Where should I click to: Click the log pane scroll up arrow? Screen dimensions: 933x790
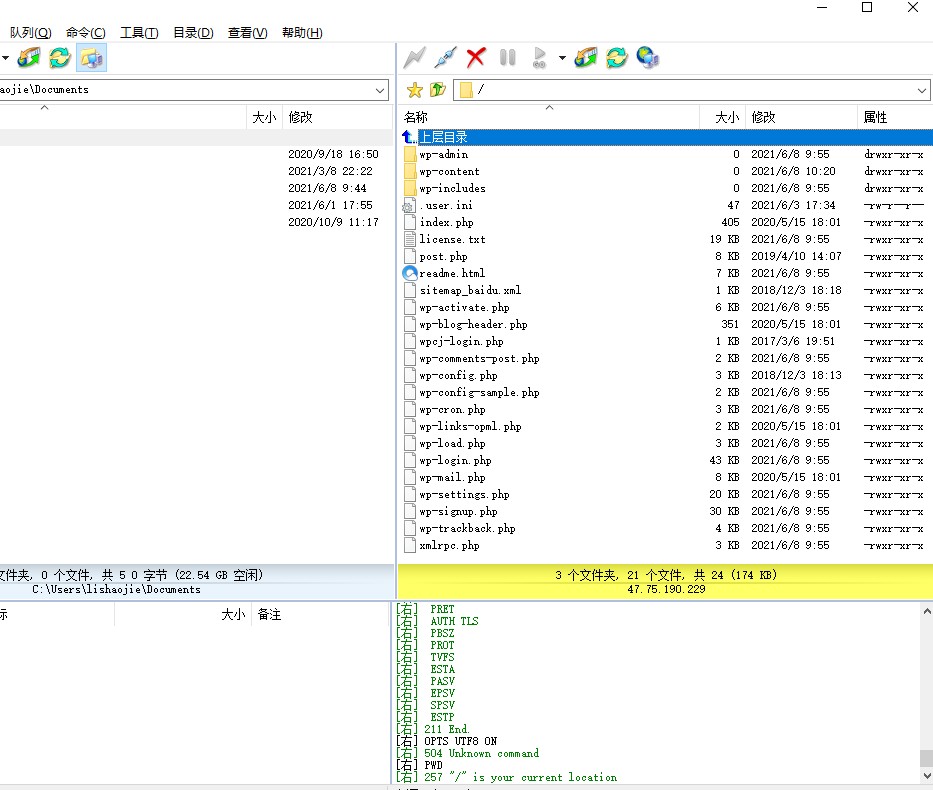pyautogui.click(x=926, y=611)
